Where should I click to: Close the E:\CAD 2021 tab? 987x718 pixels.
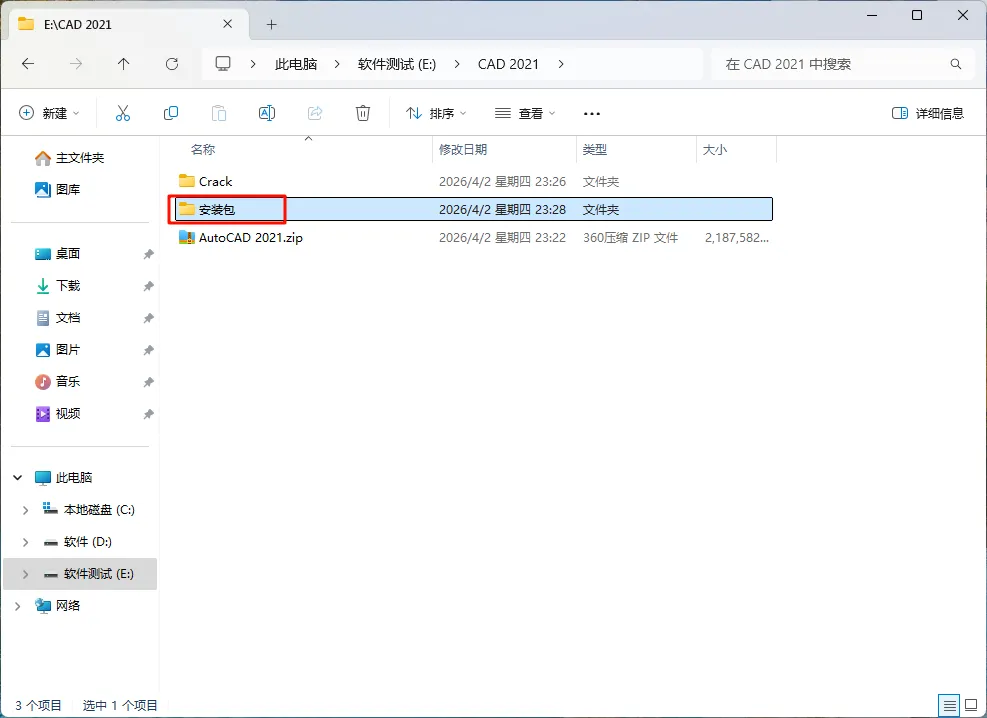coord(228,24)
